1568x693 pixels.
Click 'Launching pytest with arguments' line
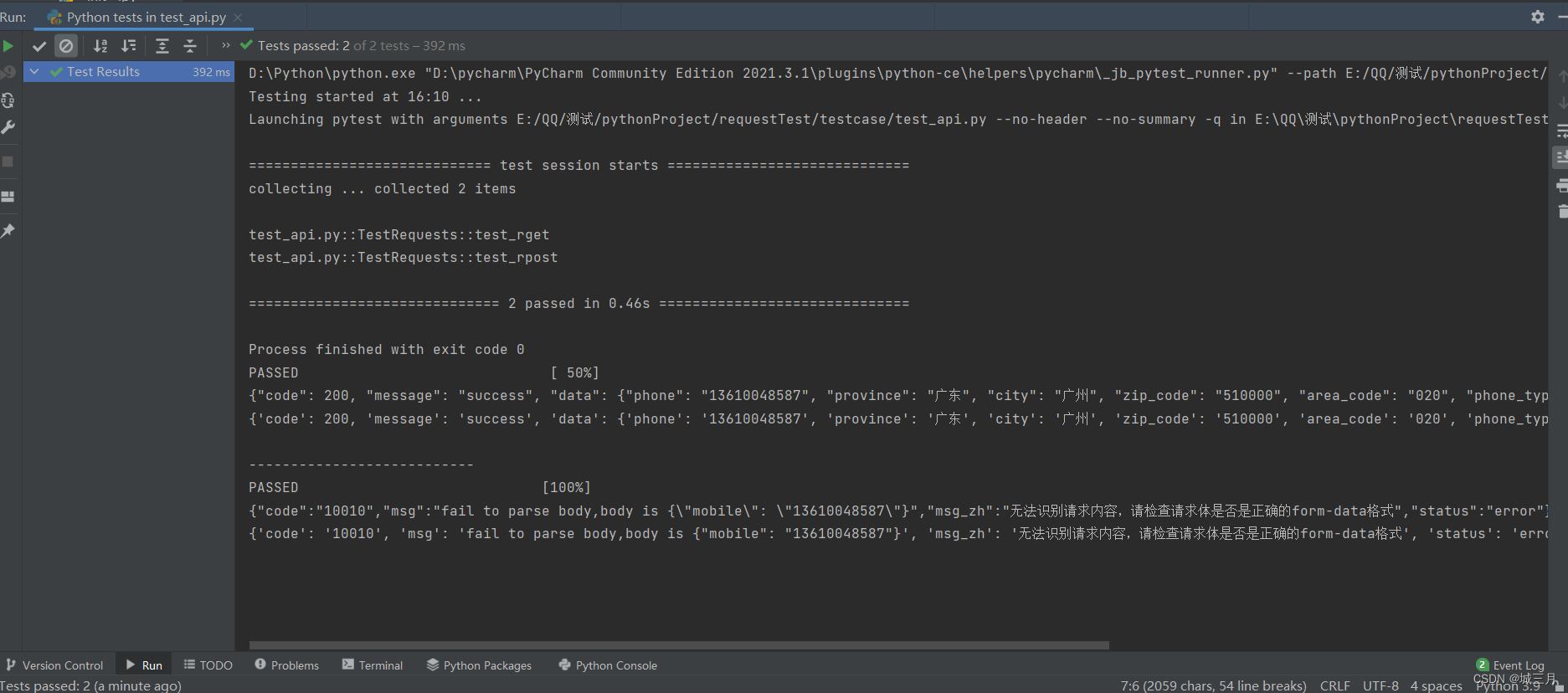coord(897,120)
